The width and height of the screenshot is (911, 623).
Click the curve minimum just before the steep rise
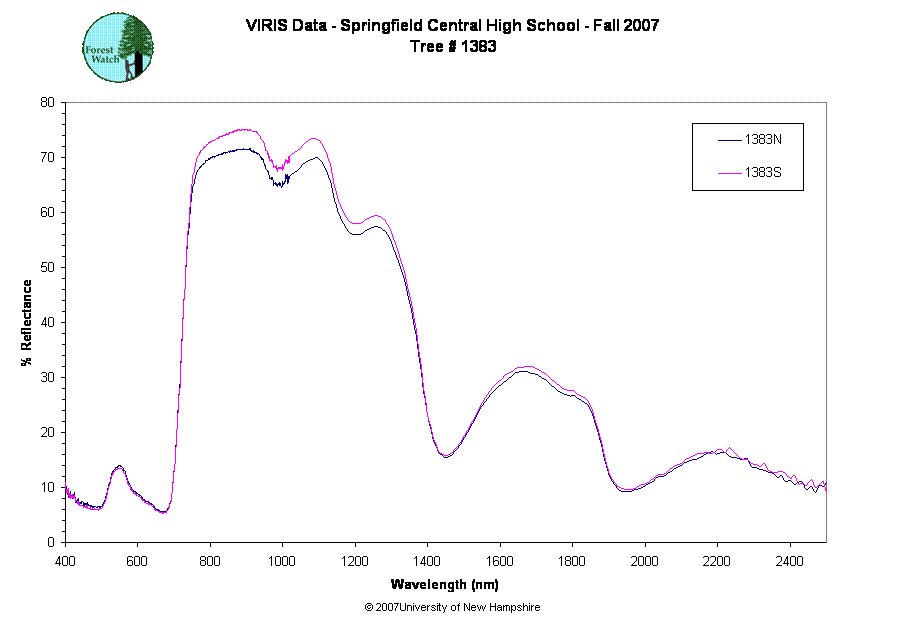(163, 512)
